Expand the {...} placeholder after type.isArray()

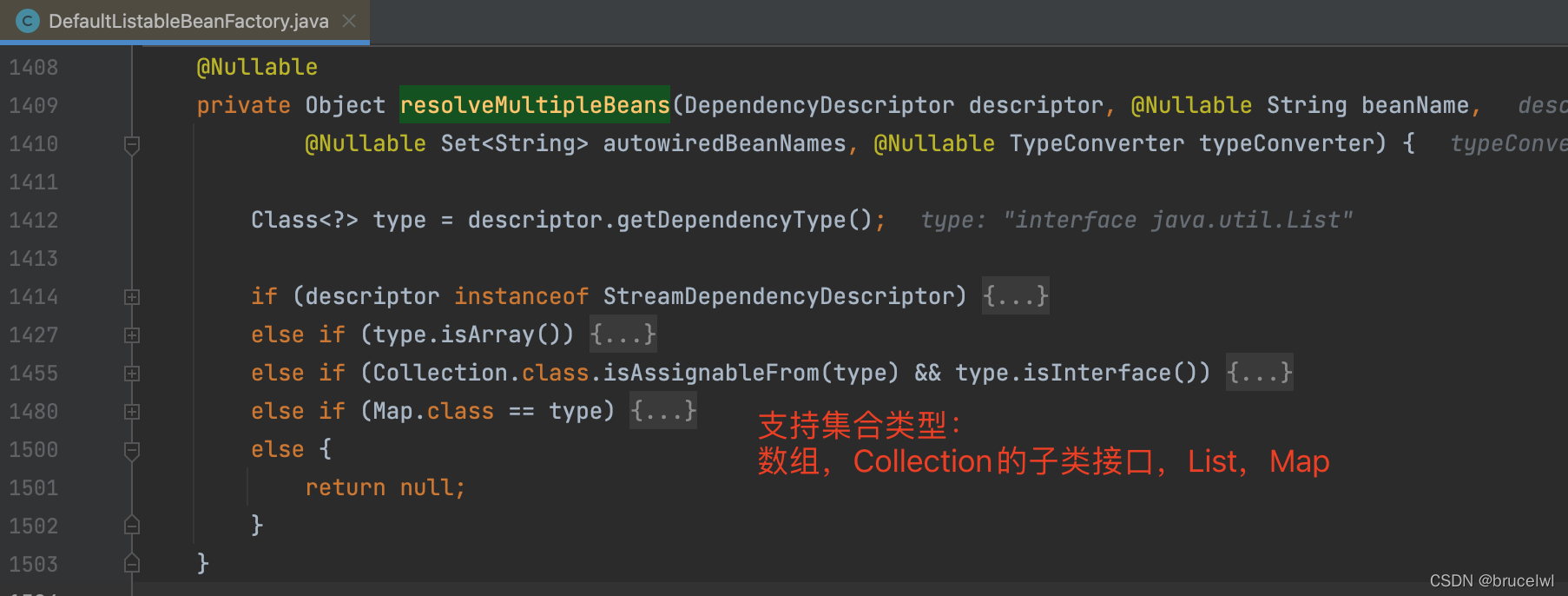[x=623, y=334]
